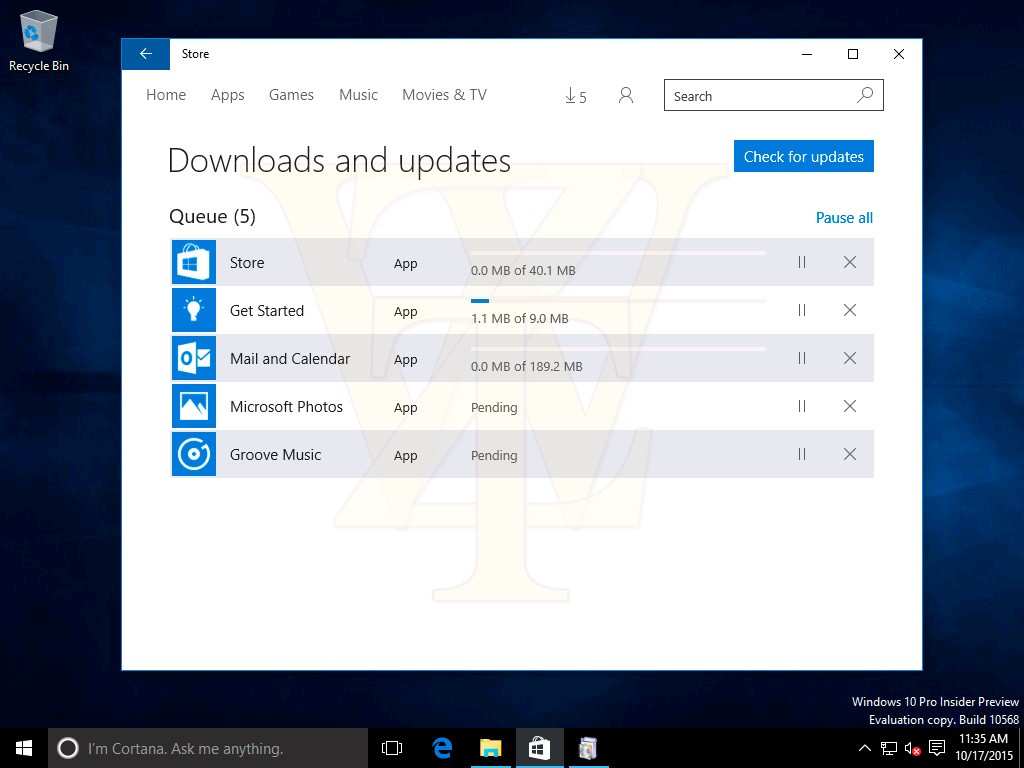Click the Get Started lightbulb icon
This screenshot has width=1024, height=768.
click(193, 310)
